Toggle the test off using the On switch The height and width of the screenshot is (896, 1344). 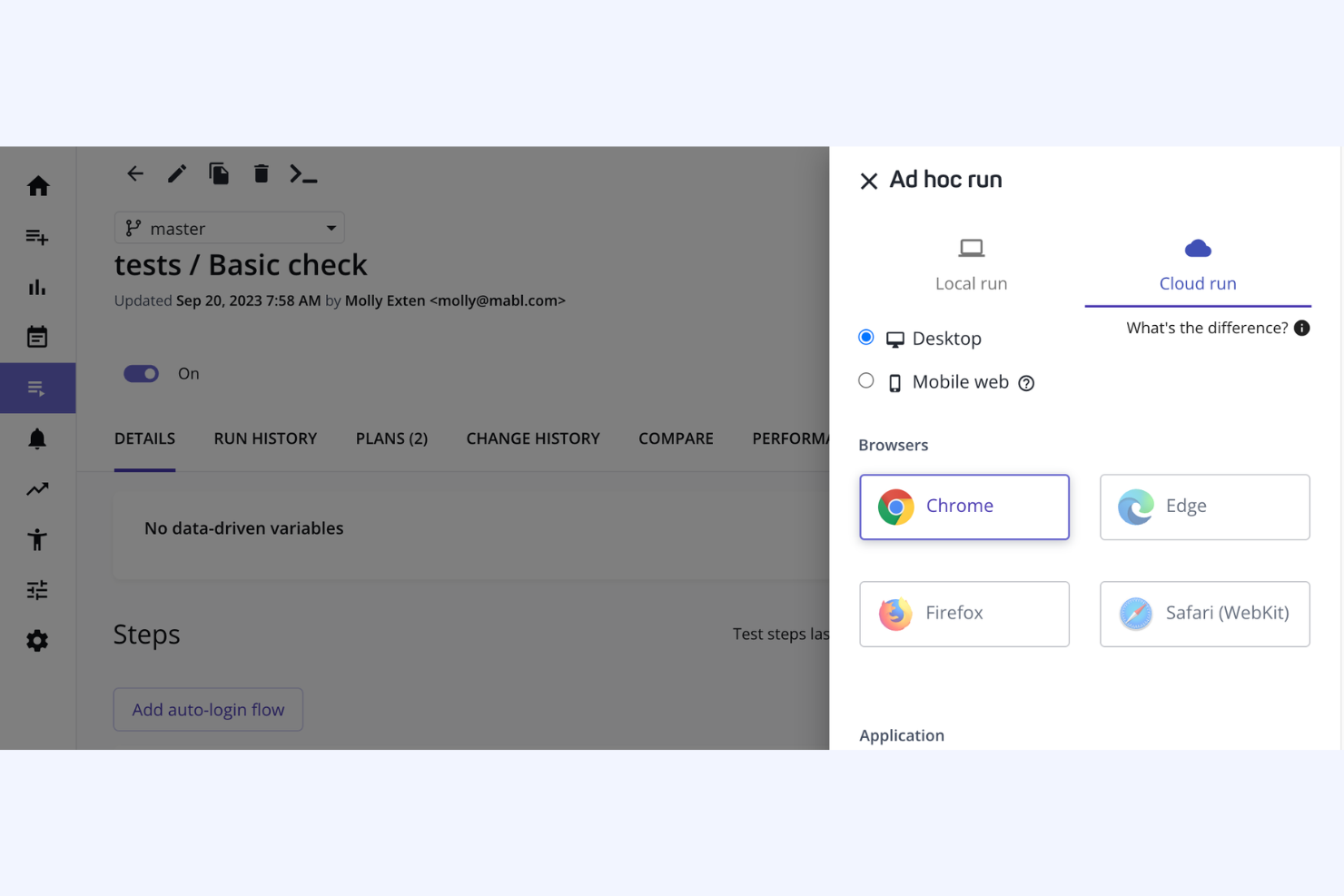(141, 373)
